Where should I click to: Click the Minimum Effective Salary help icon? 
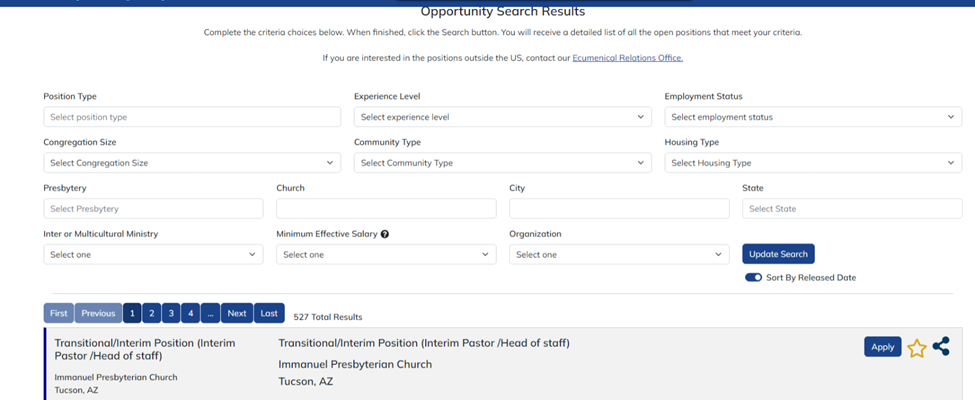pyautogui.click(x=385, y=234)
